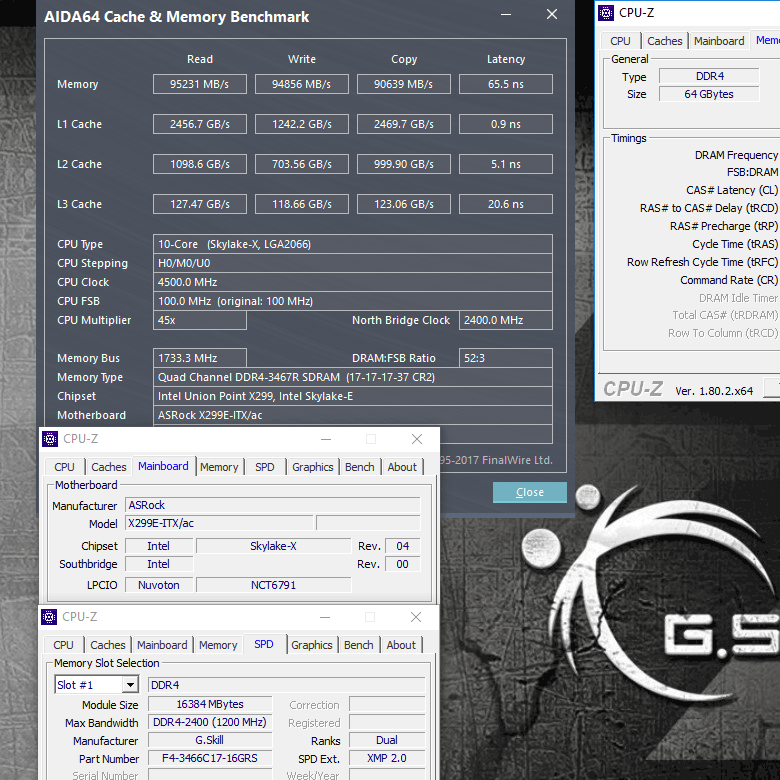The image size is (780, 780).
Task: Open the Memory tab in the Mainboard window
Action: click(219, 467)
